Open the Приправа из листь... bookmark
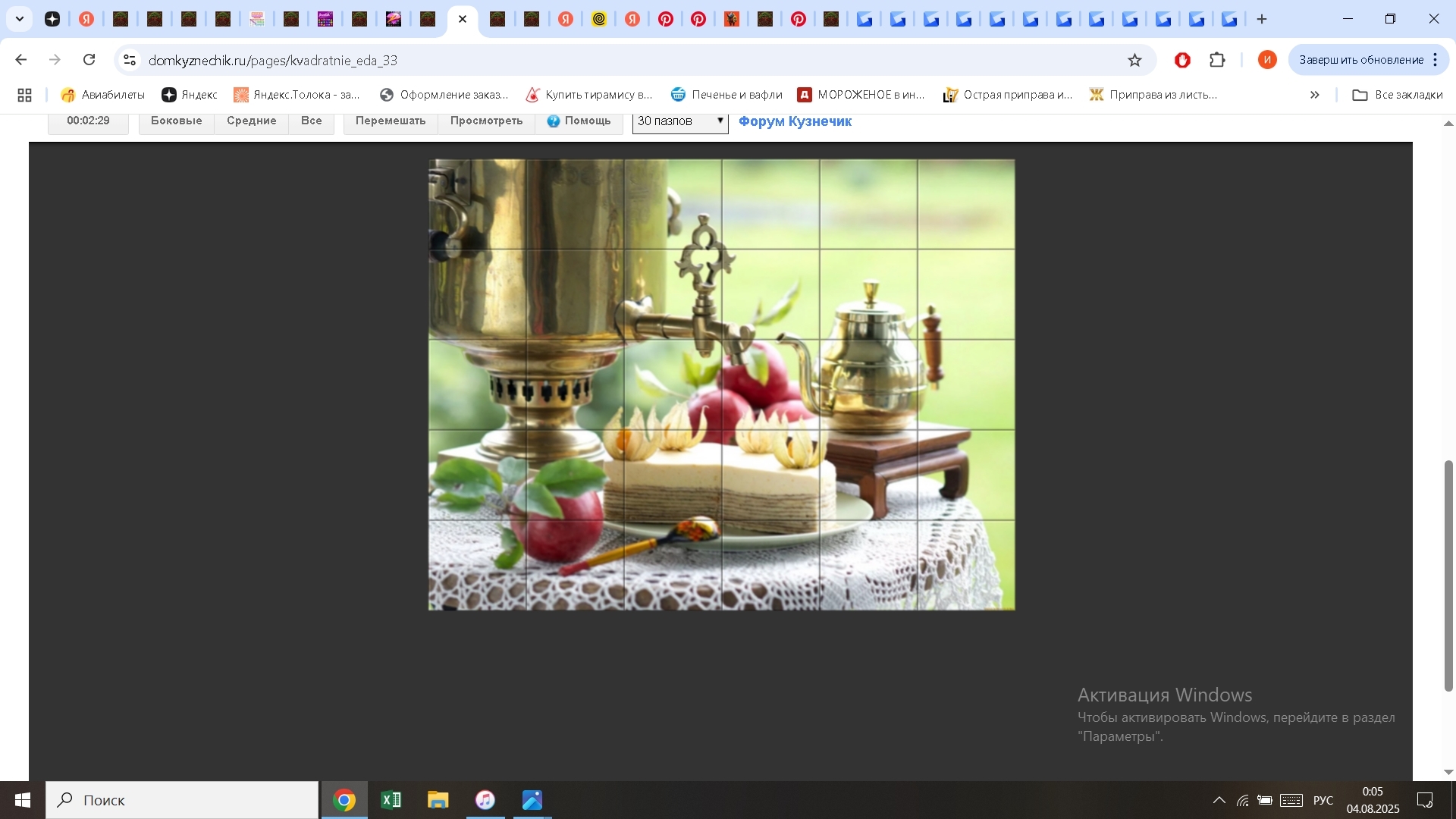 tap(1153, 95)
